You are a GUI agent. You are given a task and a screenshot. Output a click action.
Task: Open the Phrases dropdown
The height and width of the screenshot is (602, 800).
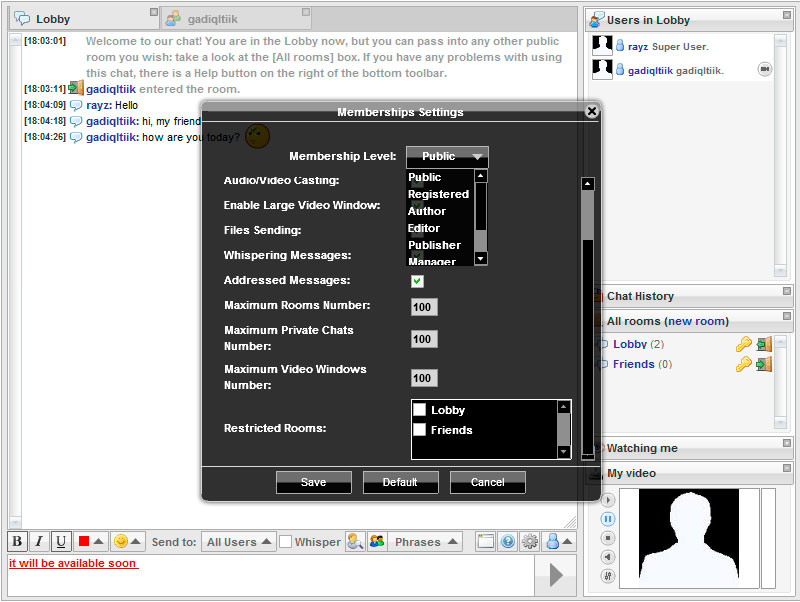coord(425,542)
